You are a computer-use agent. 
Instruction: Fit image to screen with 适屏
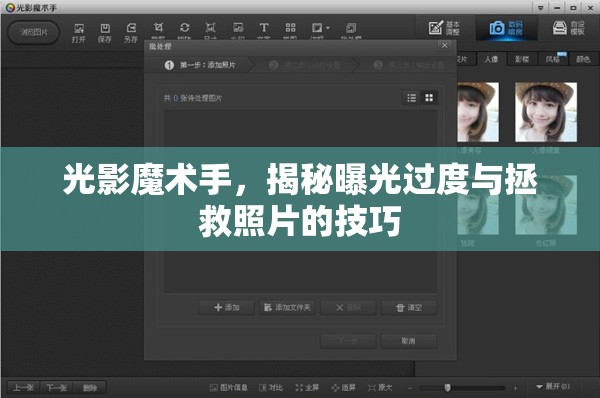343,388
